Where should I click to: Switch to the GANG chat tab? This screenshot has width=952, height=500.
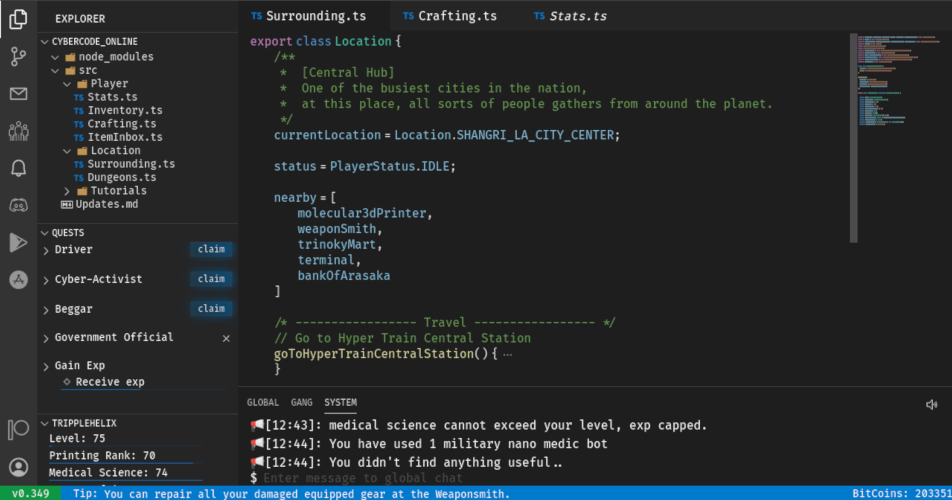pos(301,403)
